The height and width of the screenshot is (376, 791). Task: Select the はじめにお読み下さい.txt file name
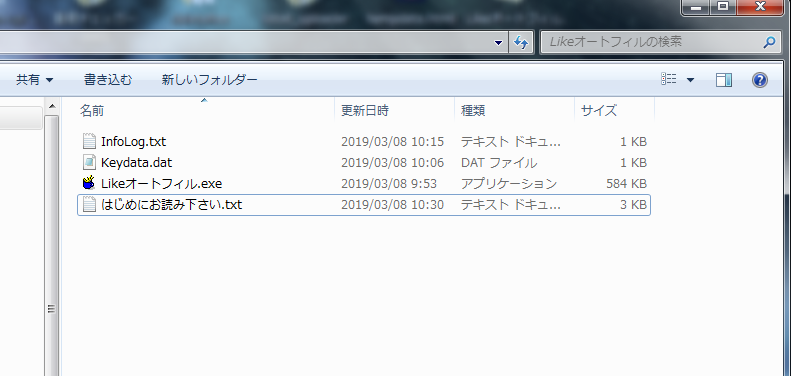tap(172, 204)
